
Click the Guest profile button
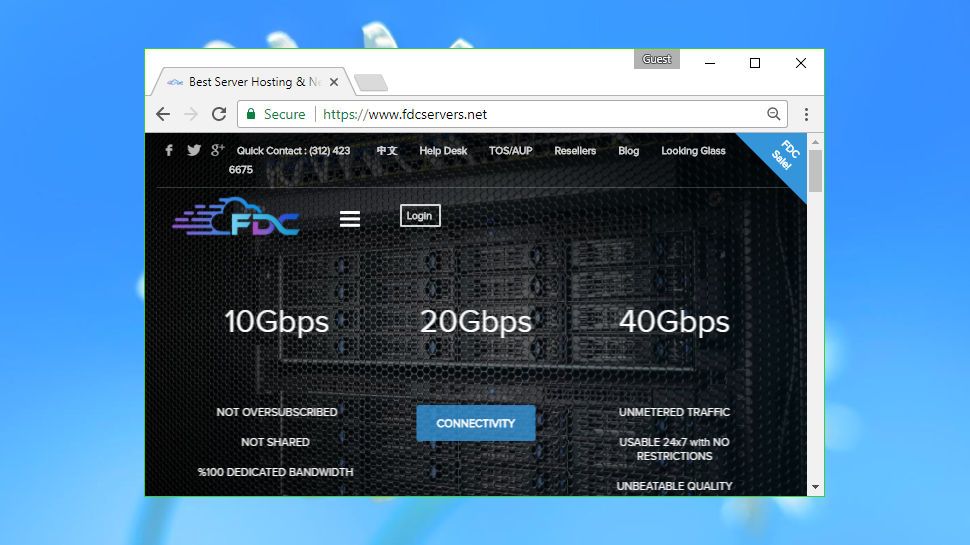pos(656,59)
